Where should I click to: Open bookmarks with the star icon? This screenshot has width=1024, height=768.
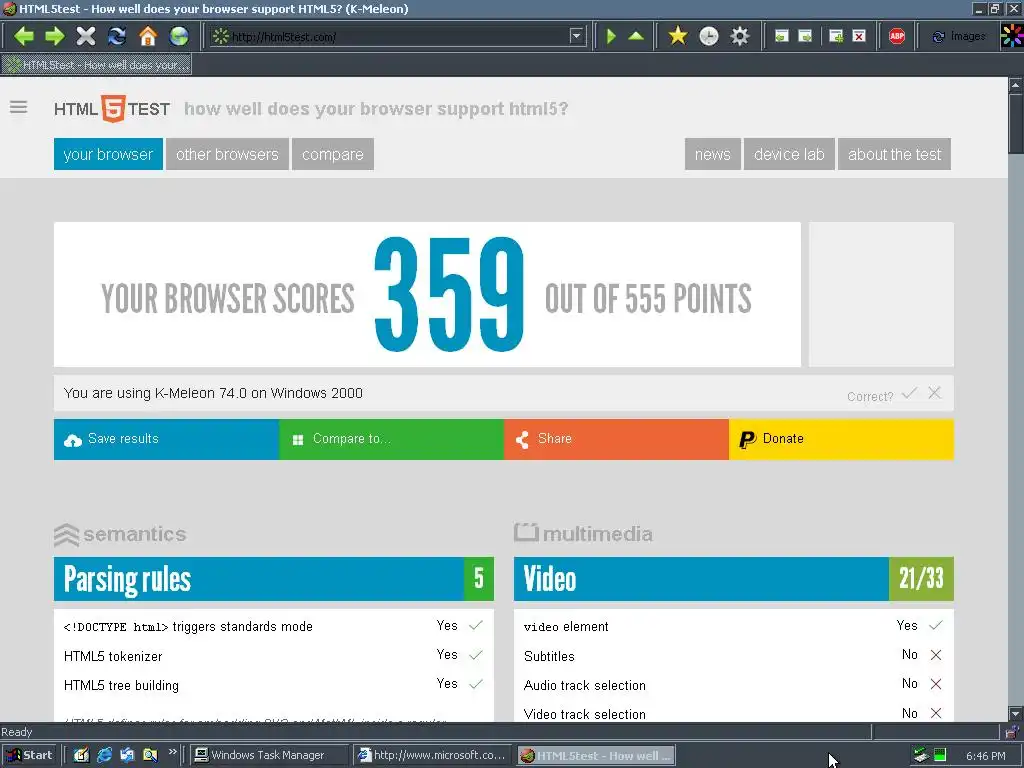click(x=678, y=36)
